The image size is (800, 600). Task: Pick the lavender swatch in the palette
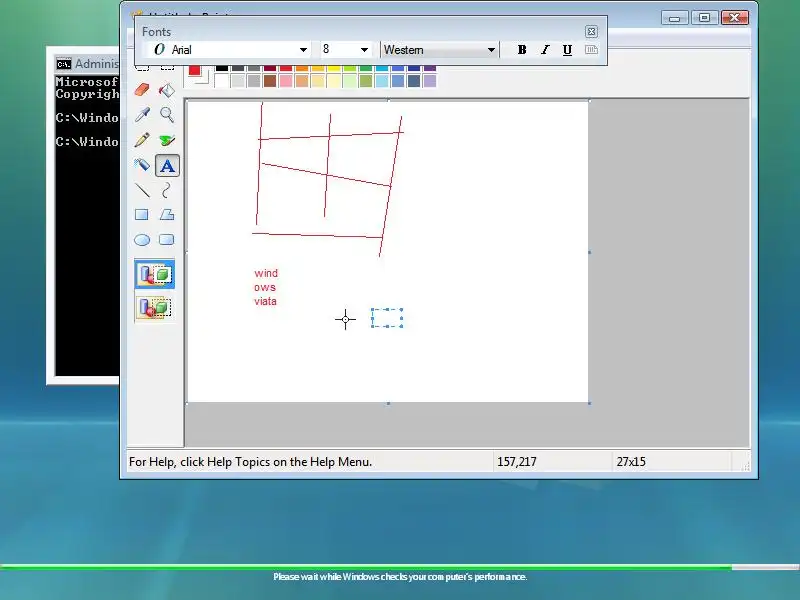pos(430,81)
